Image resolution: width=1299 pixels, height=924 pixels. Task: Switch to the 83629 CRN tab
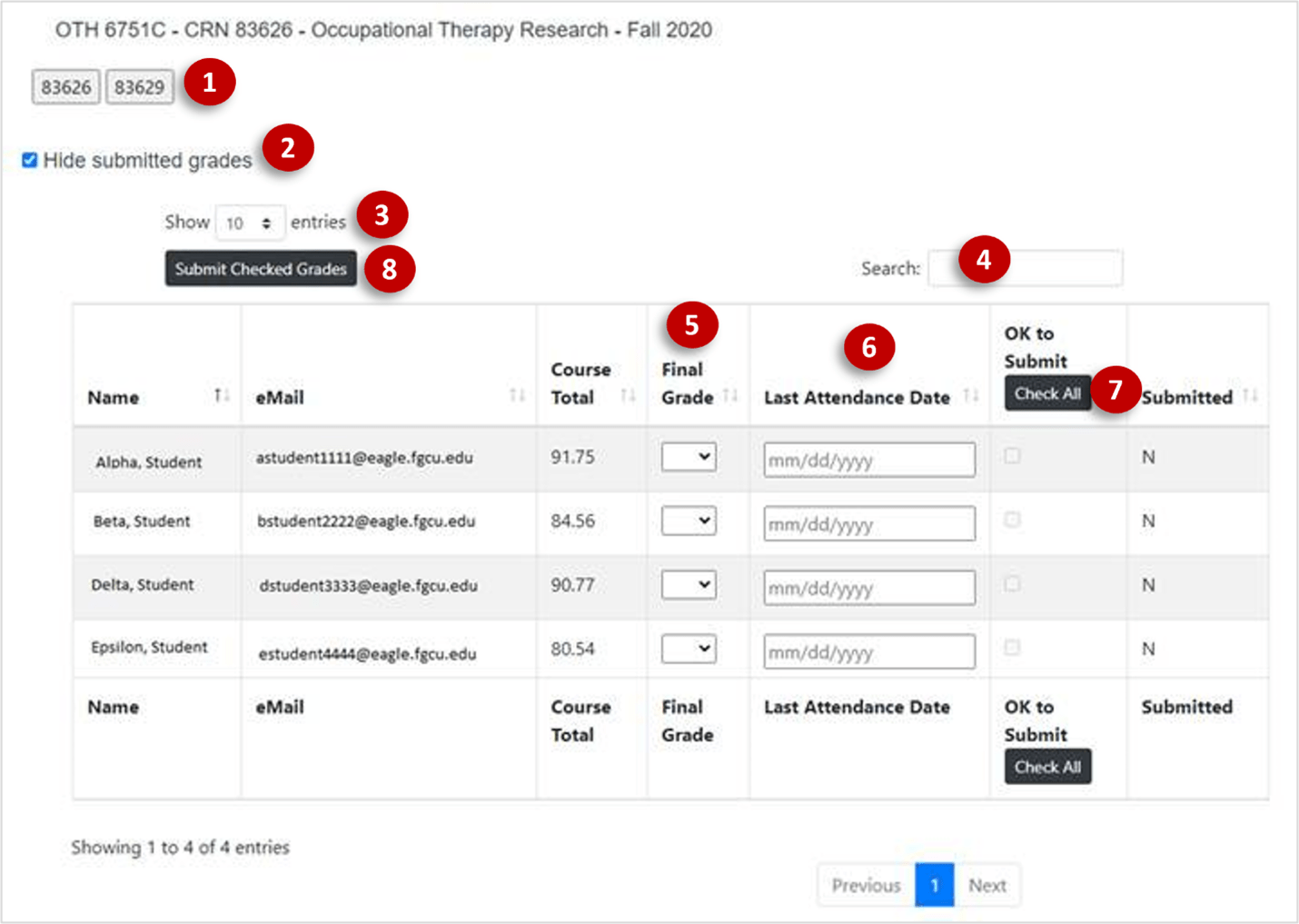coord(140,87)
